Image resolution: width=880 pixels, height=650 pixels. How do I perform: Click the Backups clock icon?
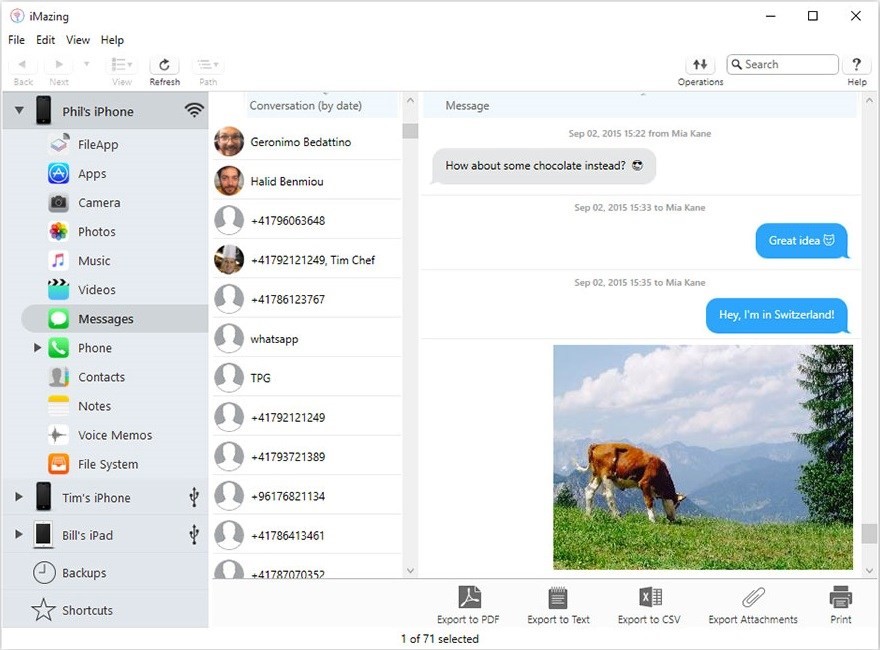[44, 573]
